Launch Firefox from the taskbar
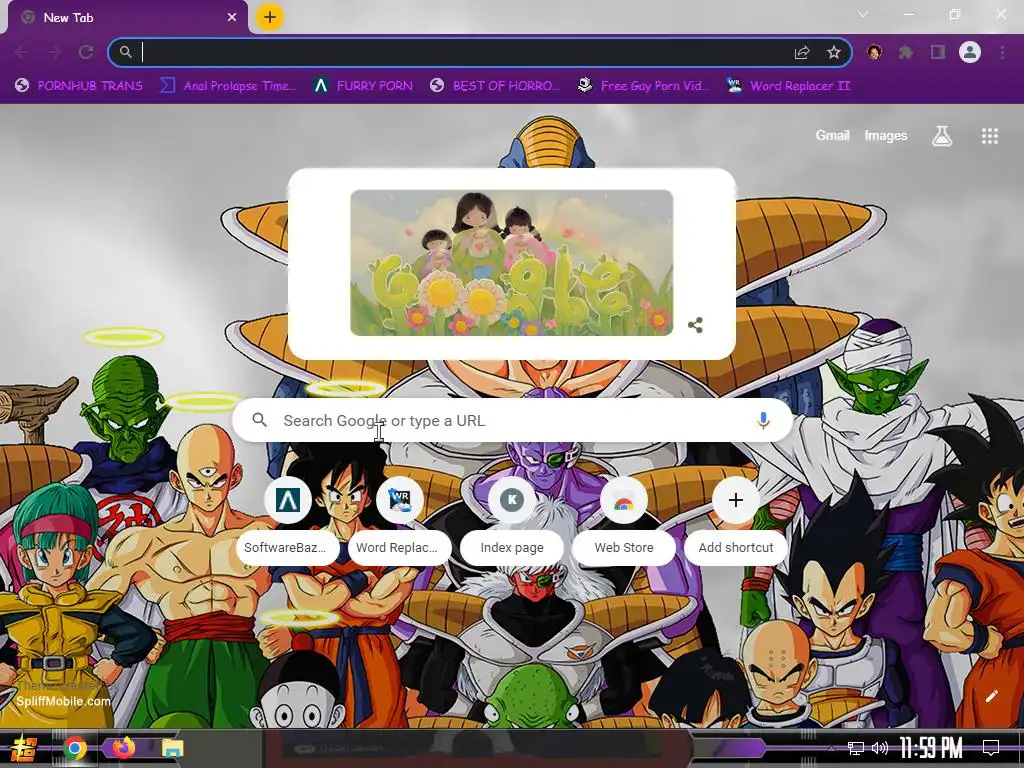Viewport: 1024px width, 768px height. coord(123,748)
